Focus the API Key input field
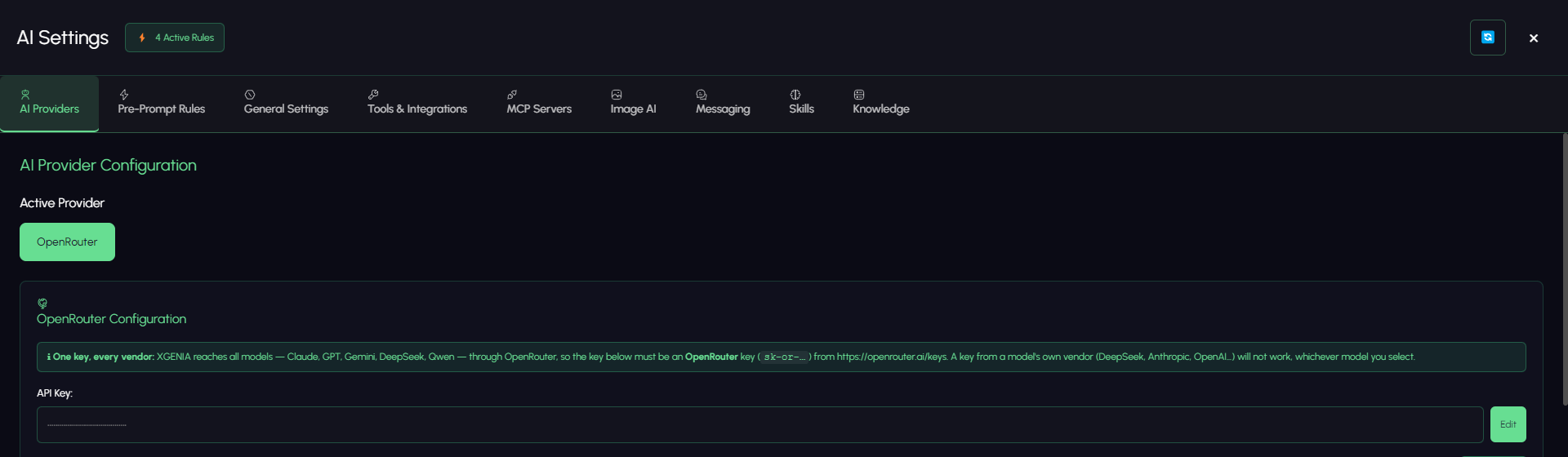 759,424
